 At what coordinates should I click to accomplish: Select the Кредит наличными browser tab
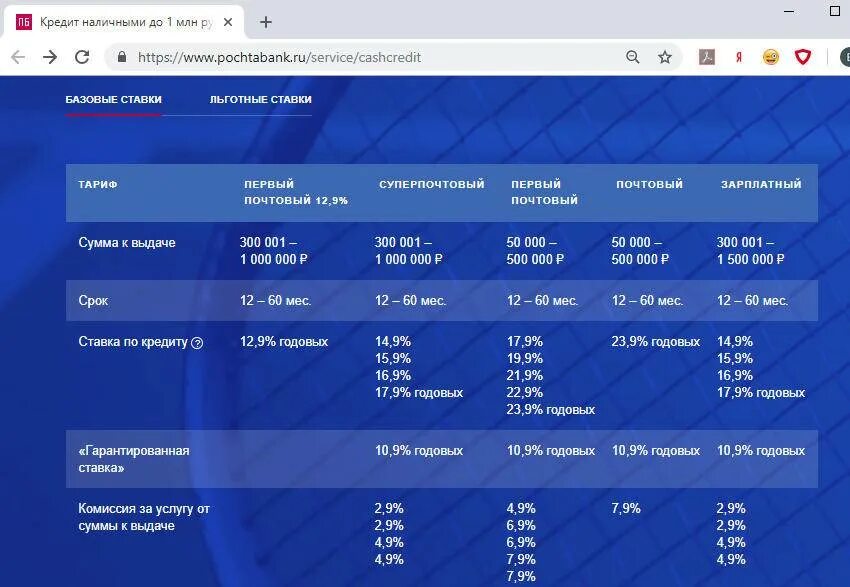point(123,22)
